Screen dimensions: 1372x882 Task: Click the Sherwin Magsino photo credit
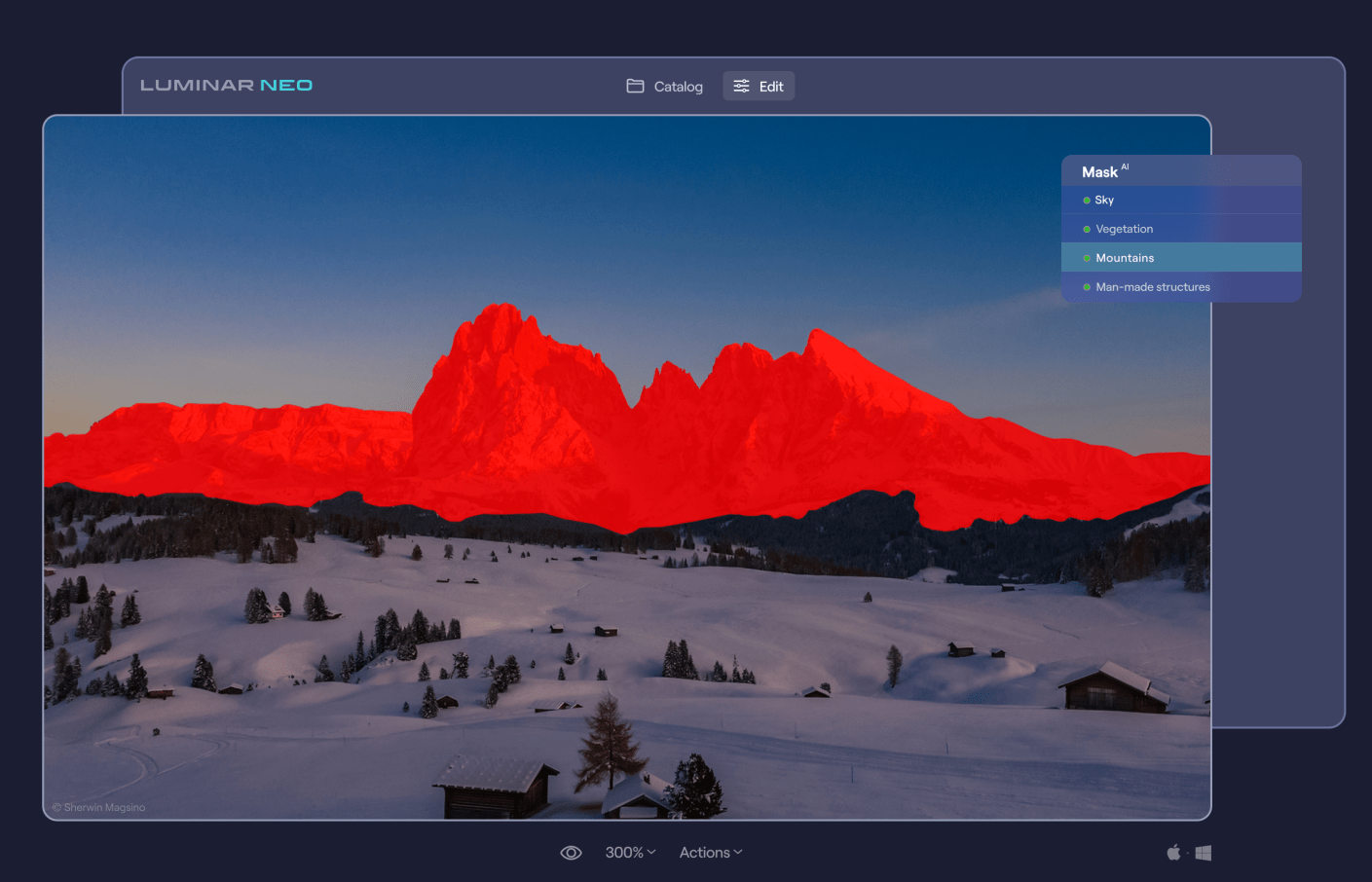[x=99, y=807]
